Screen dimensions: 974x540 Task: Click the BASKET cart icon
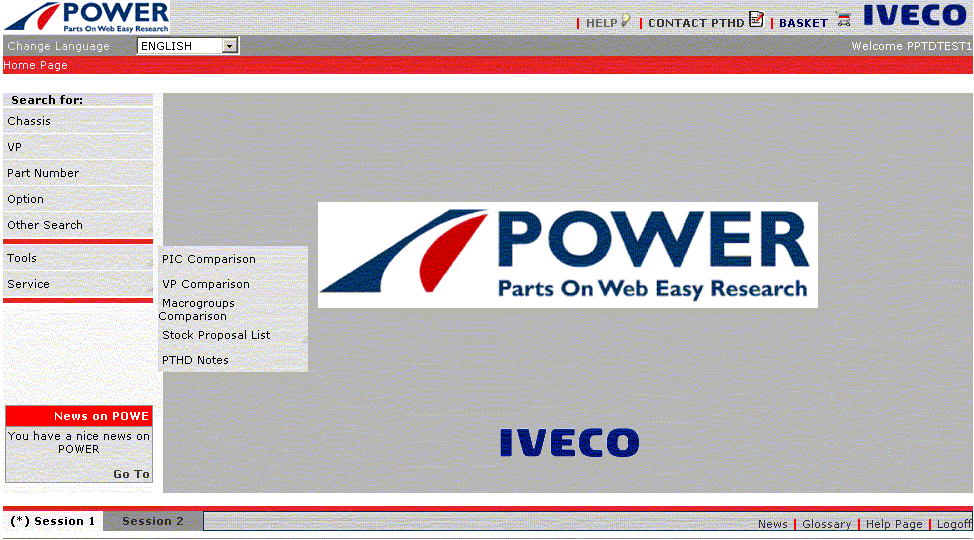[844, 20]
